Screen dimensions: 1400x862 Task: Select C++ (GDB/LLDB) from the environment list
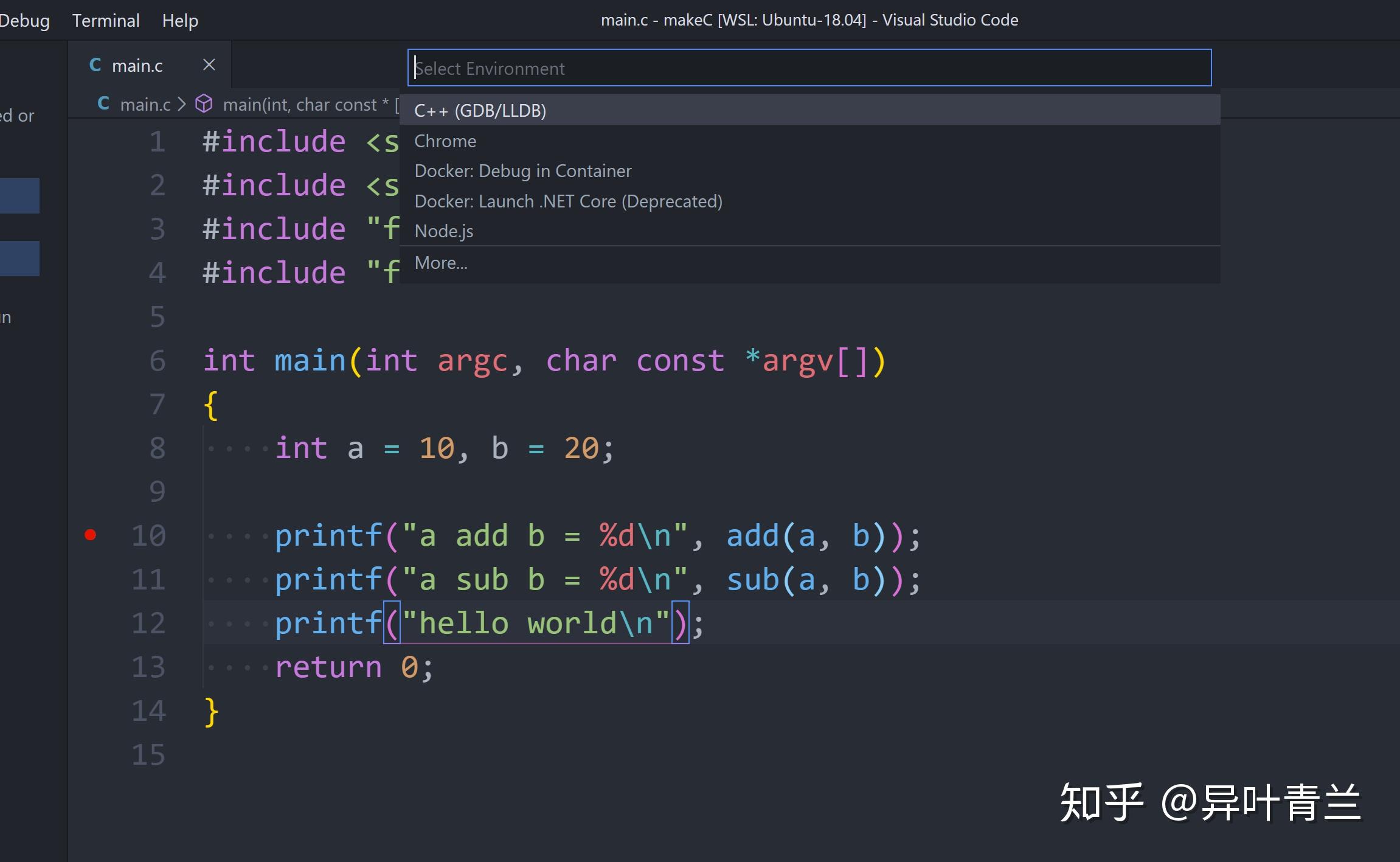click(x=480, y=110)
